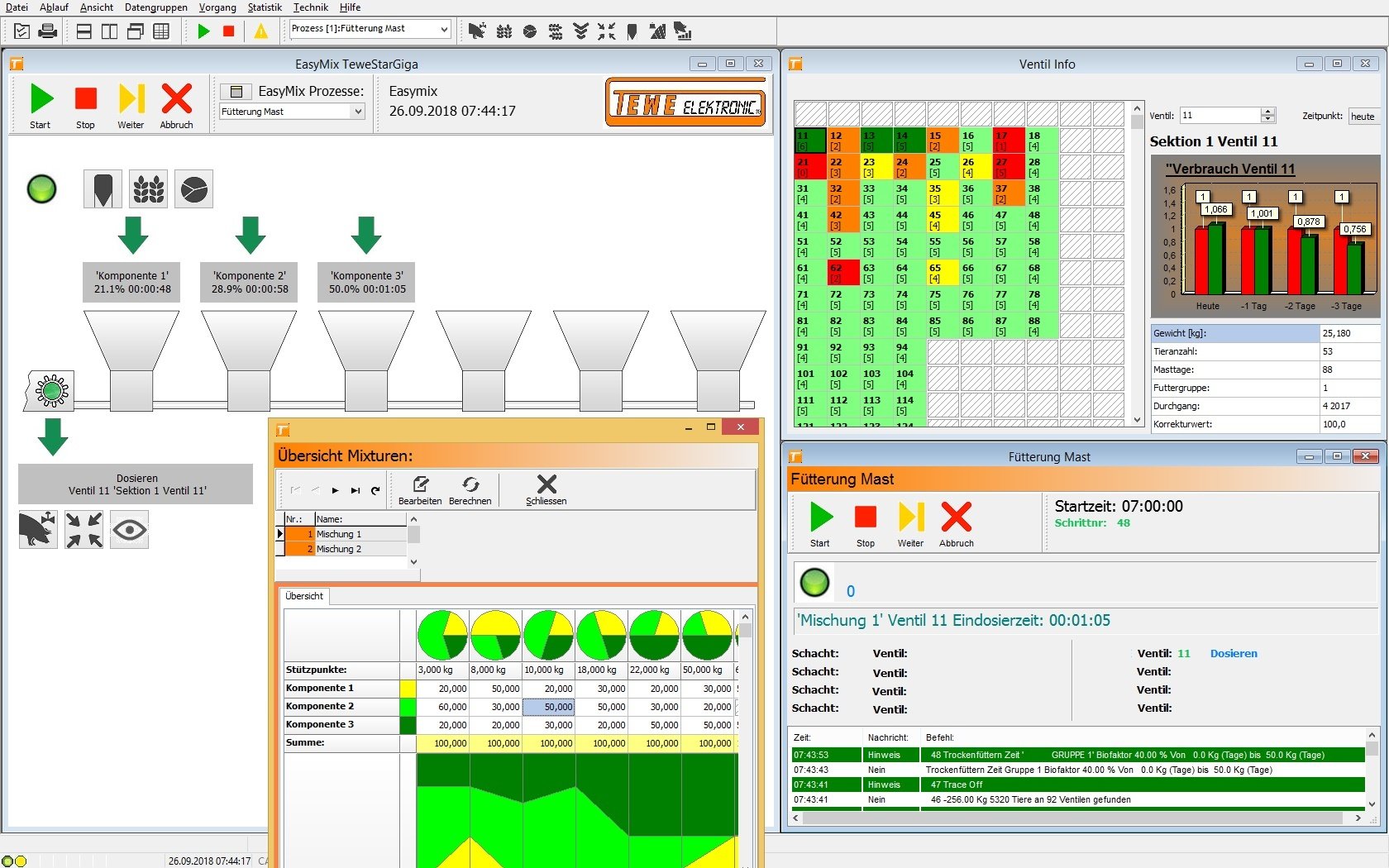Expand the EasyMix Prozesse combo box
The image size is (1389, 868).
click(358, 112)
